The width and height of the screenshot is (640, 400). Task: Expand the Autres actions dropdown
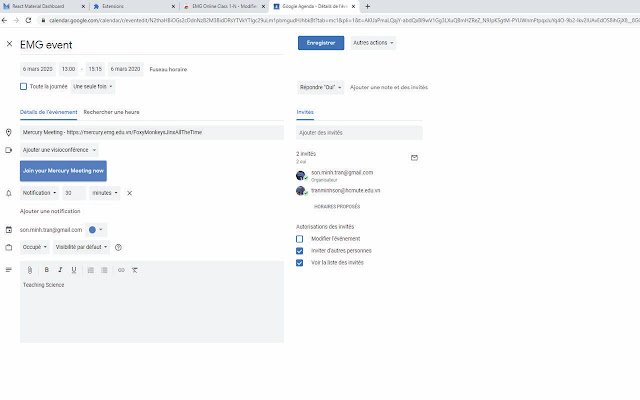tap(373, 43)
